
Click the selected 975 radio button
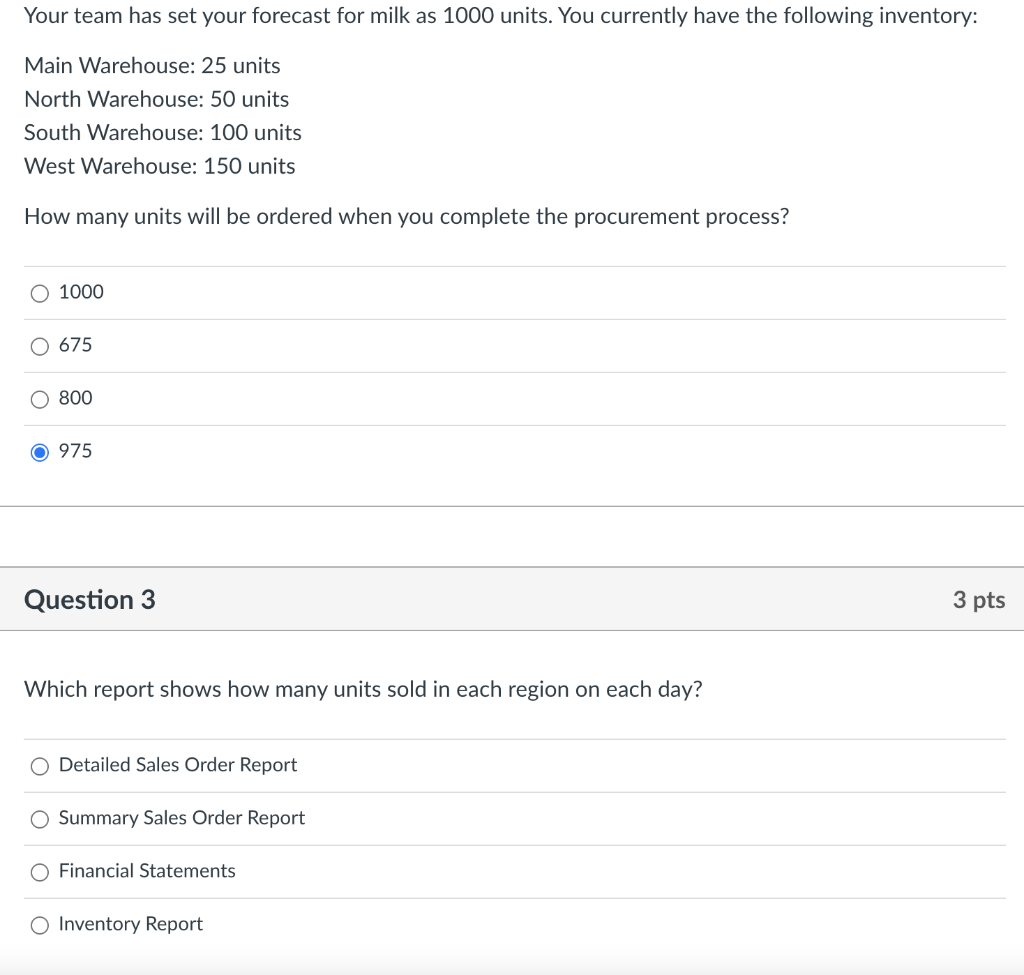(x=40, y=452)
